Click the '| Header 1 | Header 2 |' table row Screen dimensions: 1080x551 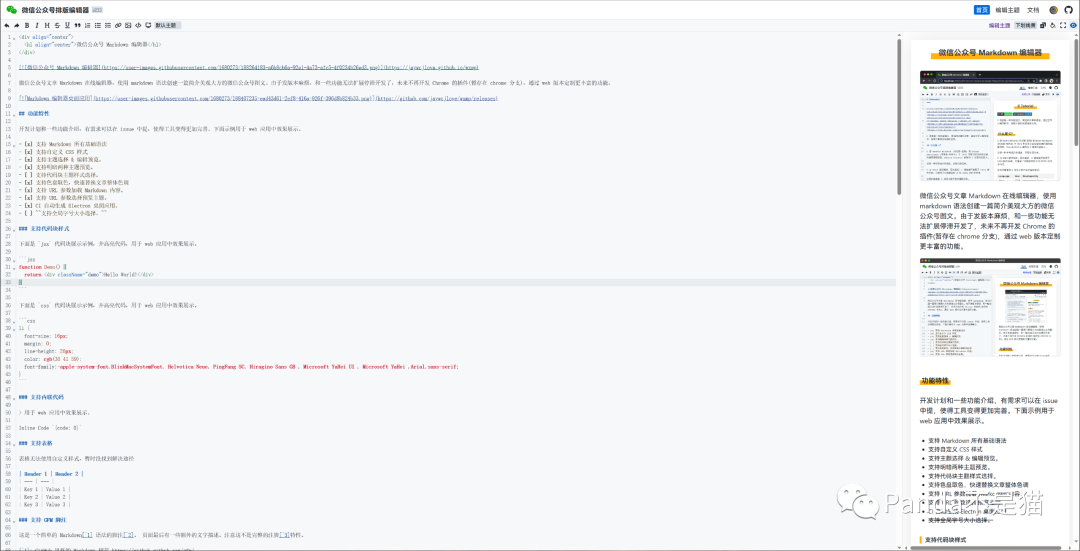coord(52,474)
